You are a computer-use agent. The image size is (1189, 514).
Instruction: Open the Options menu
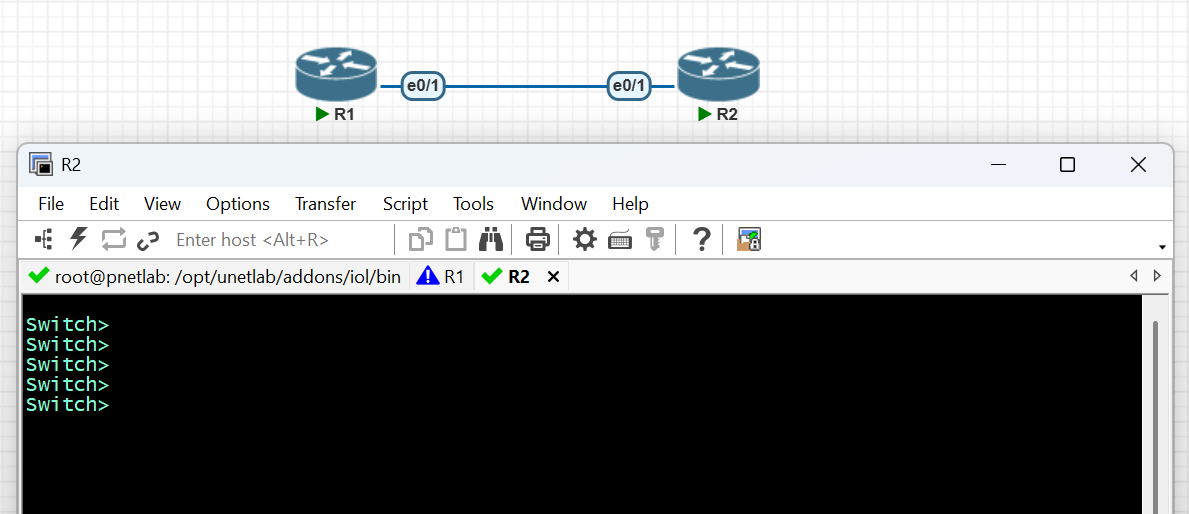click(x=237, y=204)
